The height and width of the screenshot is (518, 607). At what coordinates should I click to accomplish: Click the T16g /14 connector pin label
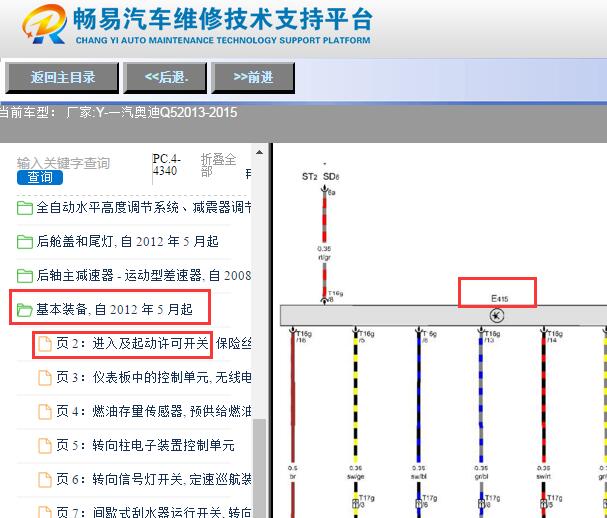pos(555,337)
